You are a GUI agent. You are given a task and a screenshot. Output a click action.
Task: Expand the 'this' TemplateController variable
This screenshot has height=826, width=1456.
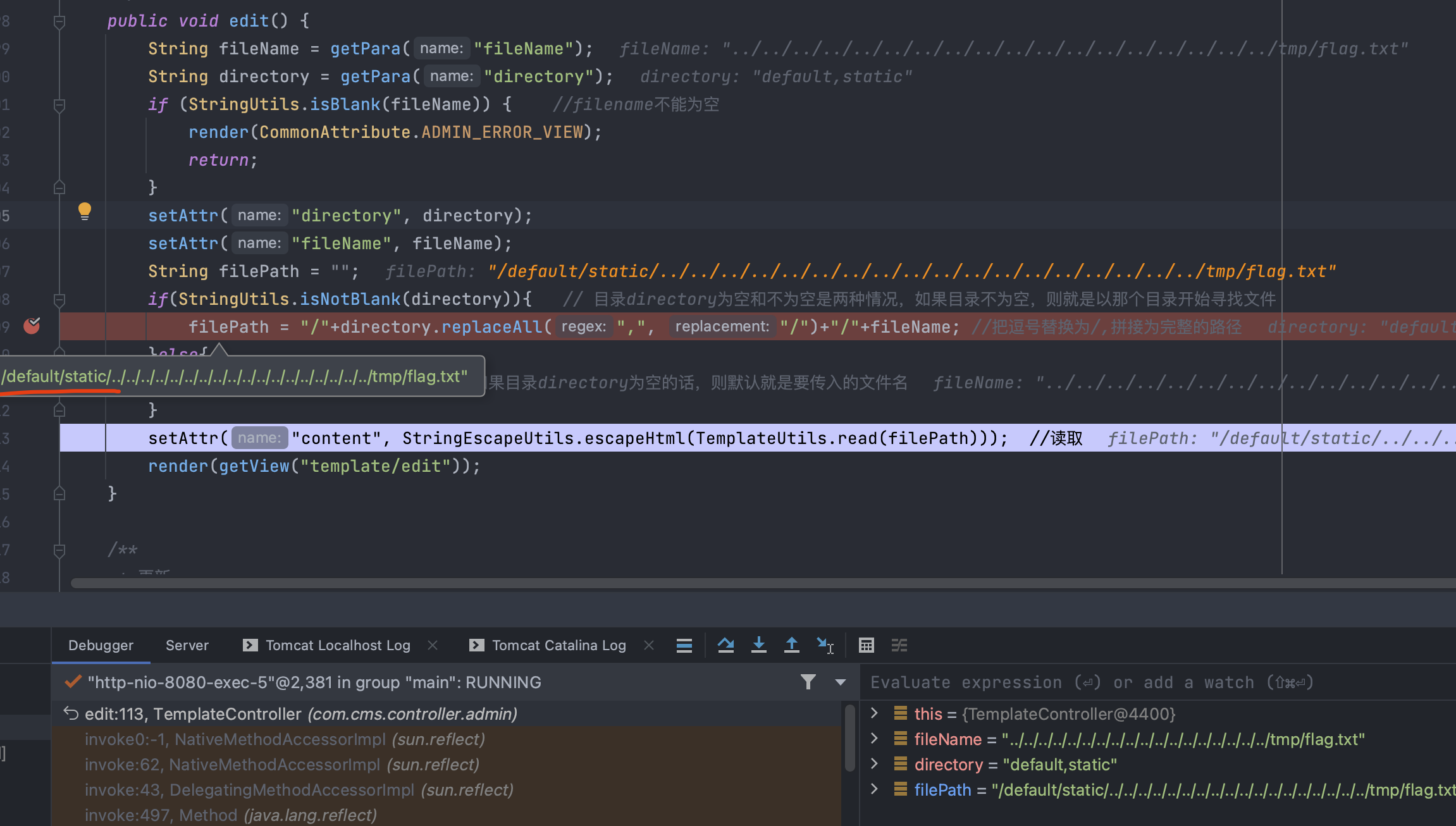click(x=874, y=713)
